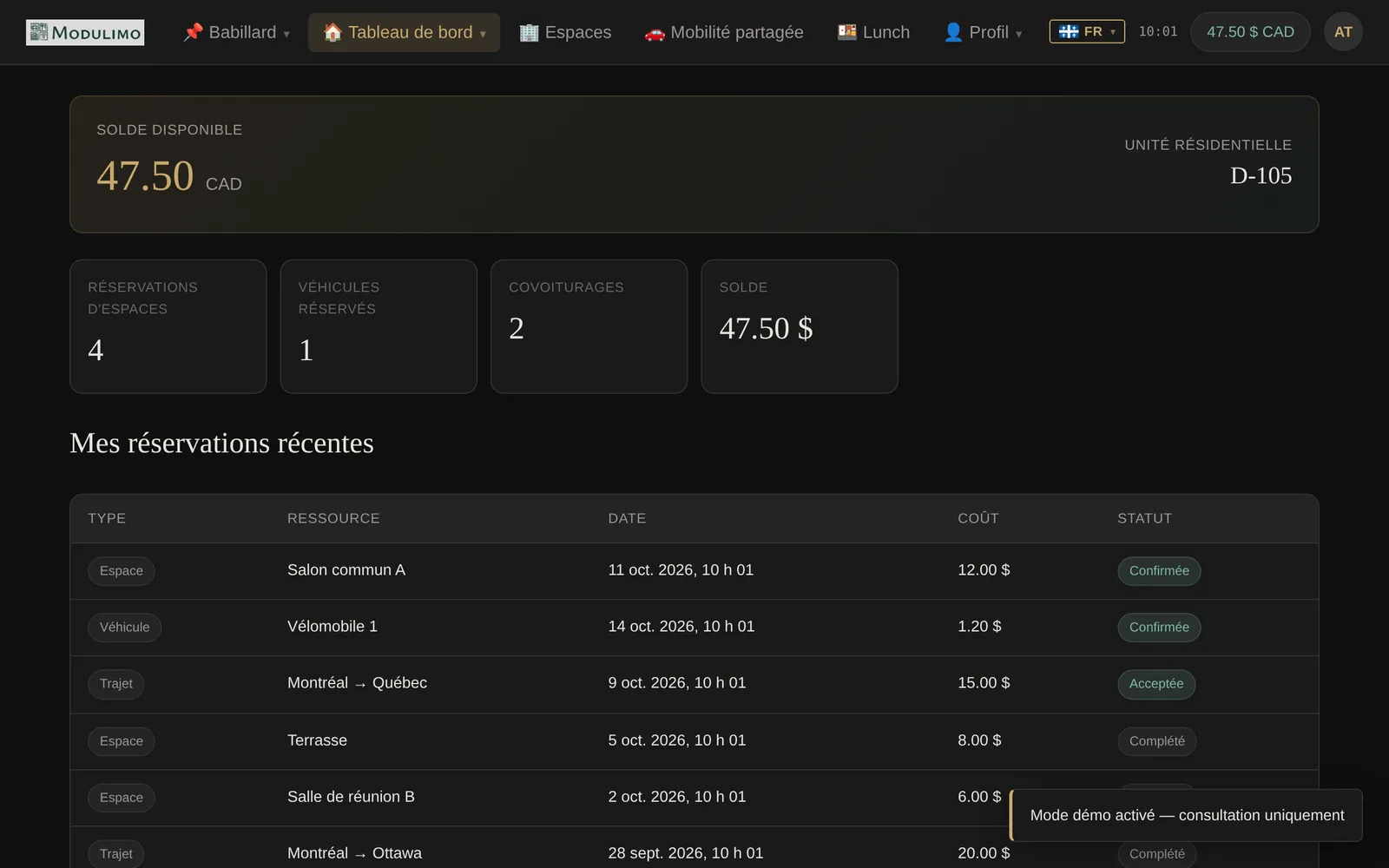Click the Acceptée status badge

tap(1156, 684)
